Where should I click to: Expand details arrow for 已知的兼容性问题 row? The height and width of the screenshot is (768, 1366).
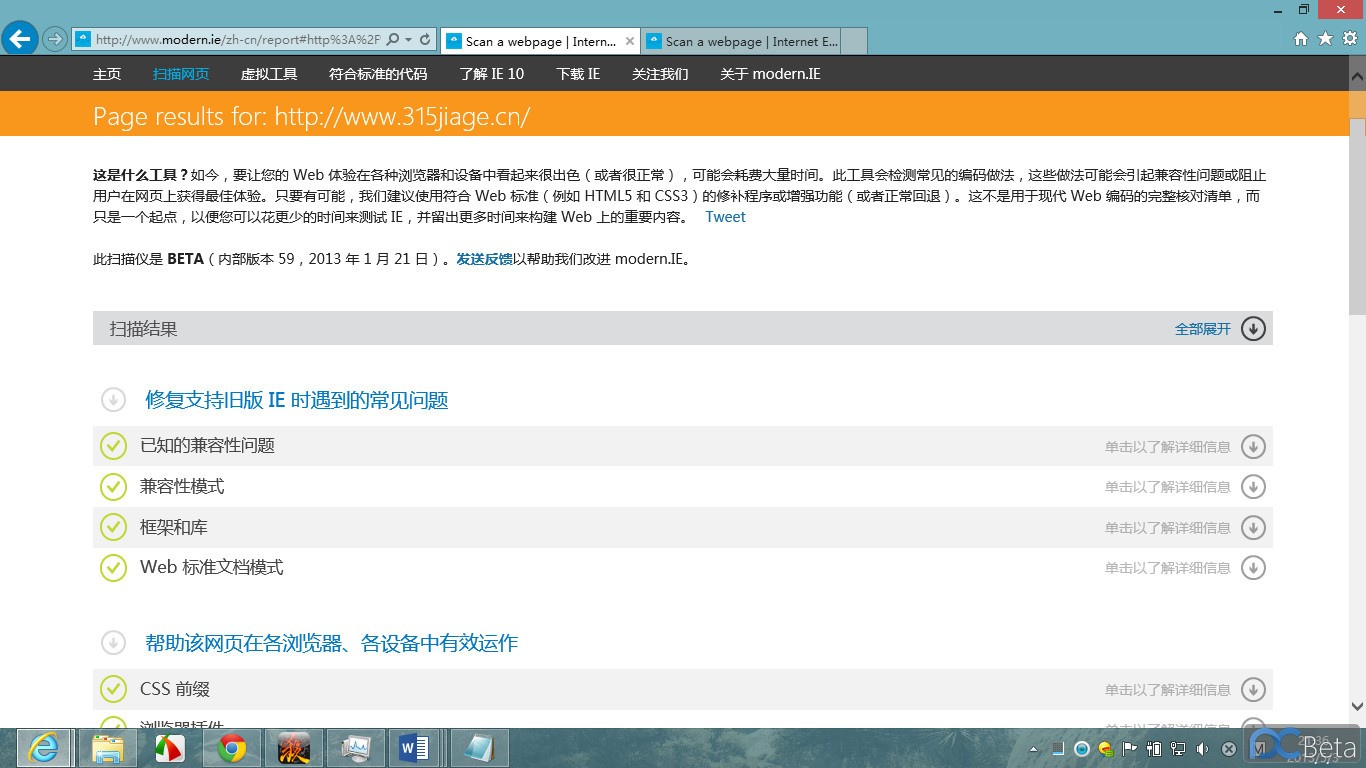coord(1253,446)
